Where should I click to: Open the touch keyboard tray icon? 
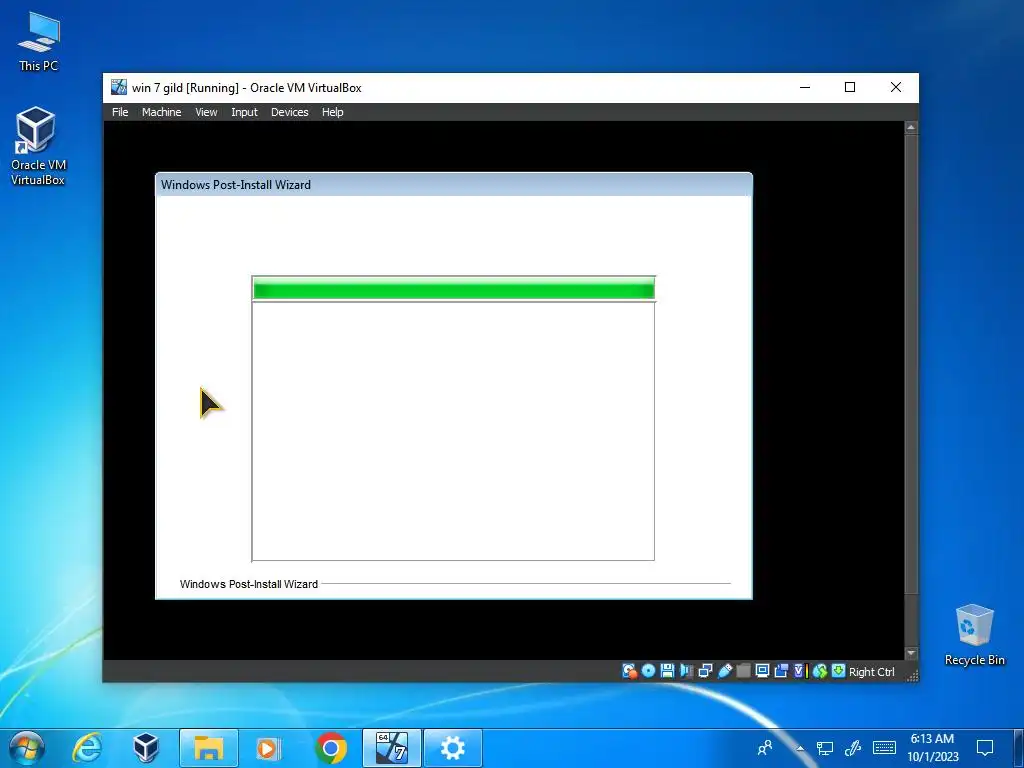(884, 747)
